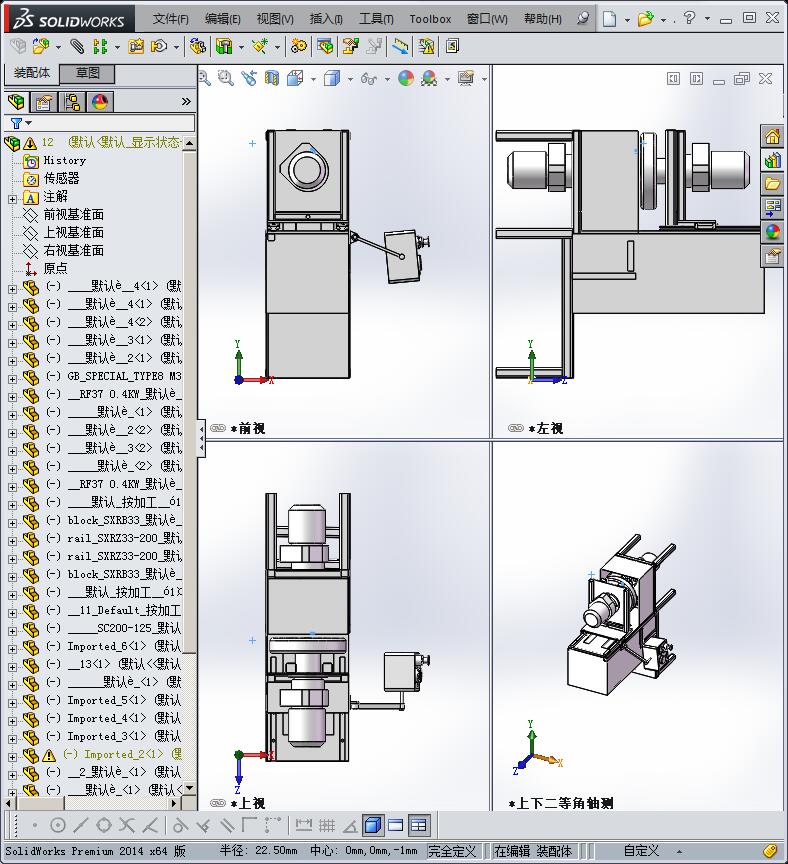The image size is (788, 864).
Task: Click the New document button in title bar
Action: pyautogui.click(x=609, y=19)
